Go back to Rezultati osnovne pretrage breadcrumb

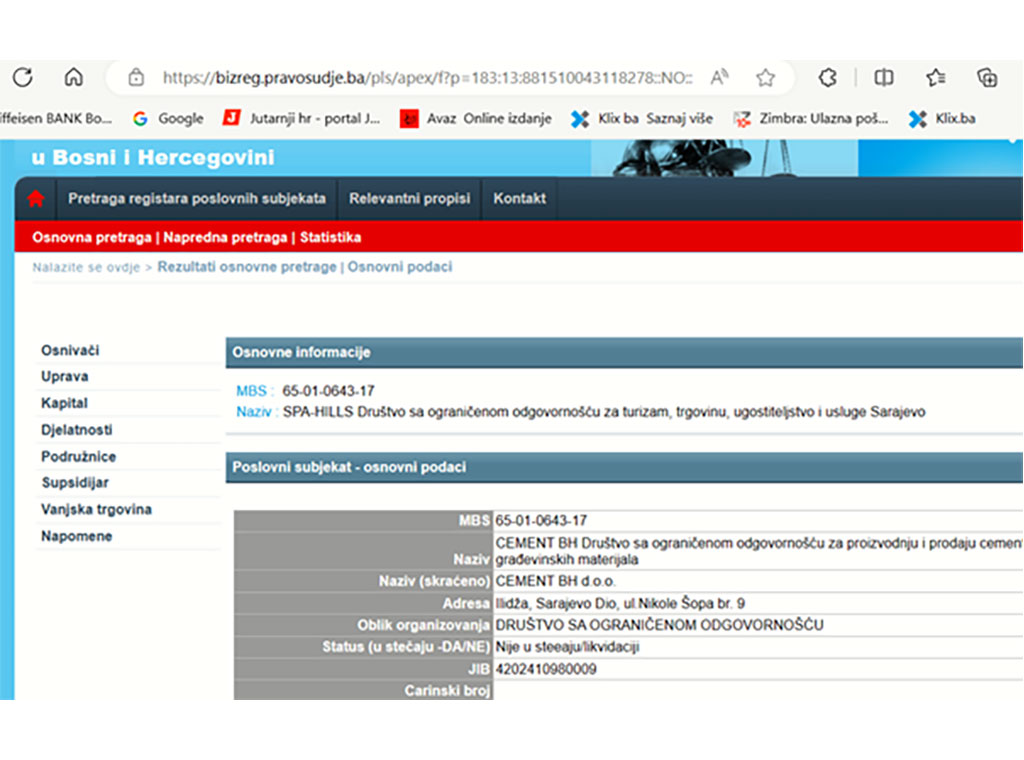click(x=247, y=267)
